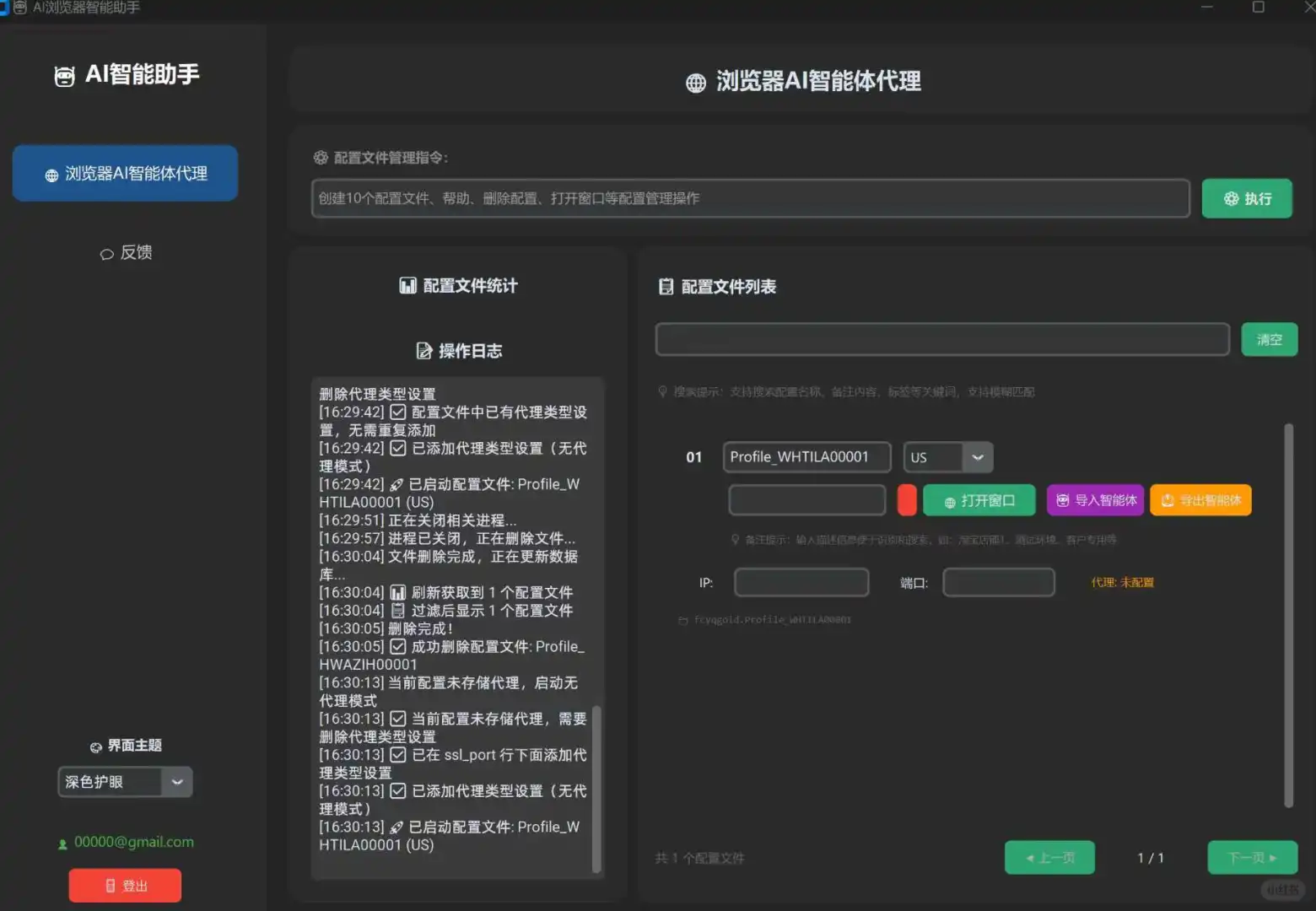Select 浏览器AI智能体代理 in the sidebar
1316x911 pixels.
coord(125,173)
